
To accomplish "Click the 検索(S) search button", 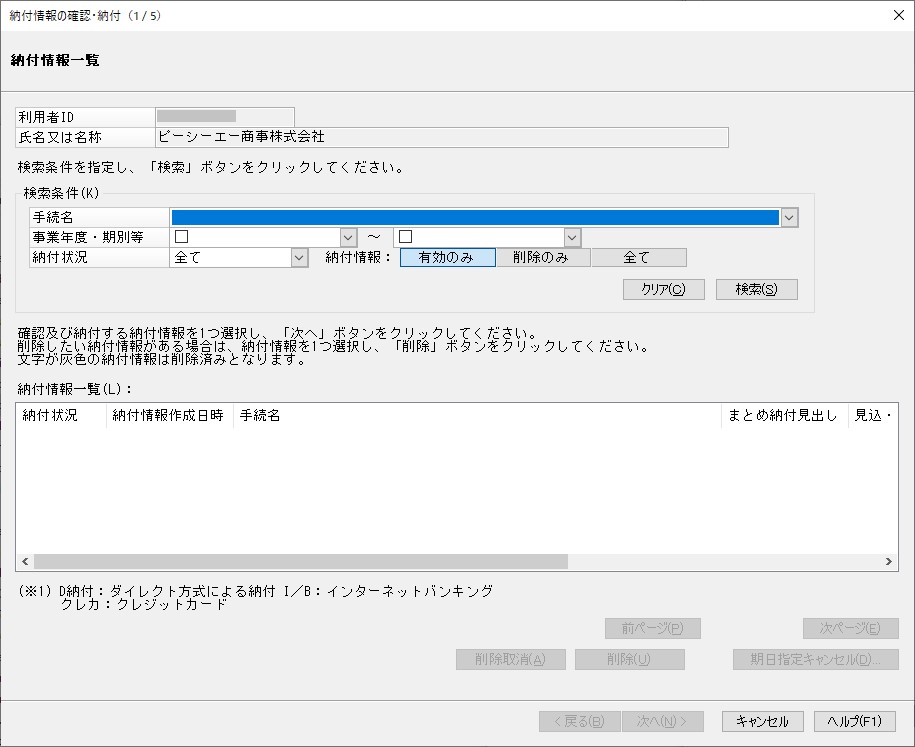I will point(756,289).
